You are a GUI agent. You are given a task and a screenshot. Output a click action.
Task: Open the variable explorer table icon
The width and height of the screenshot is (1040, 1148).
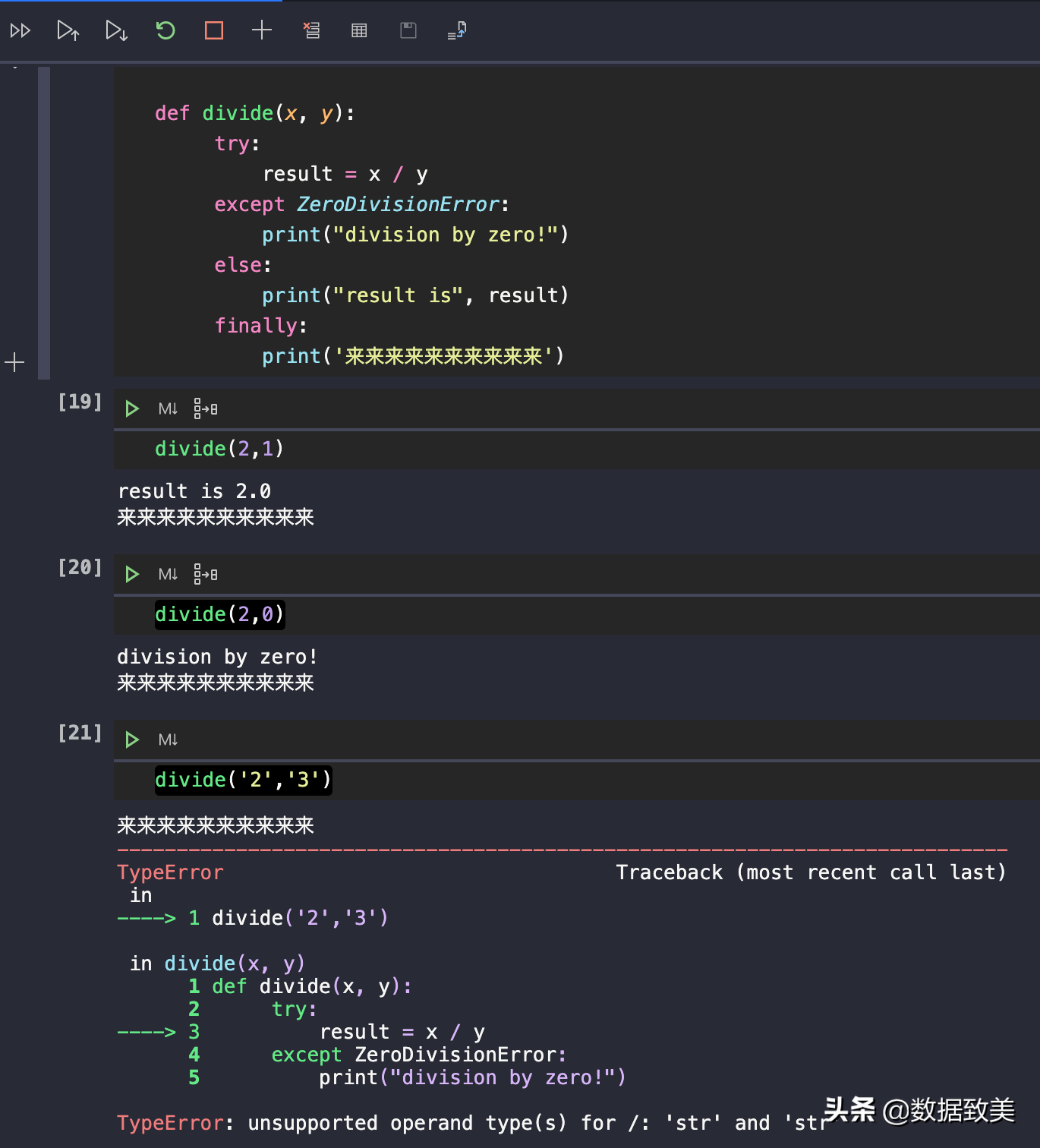point(360,30)
